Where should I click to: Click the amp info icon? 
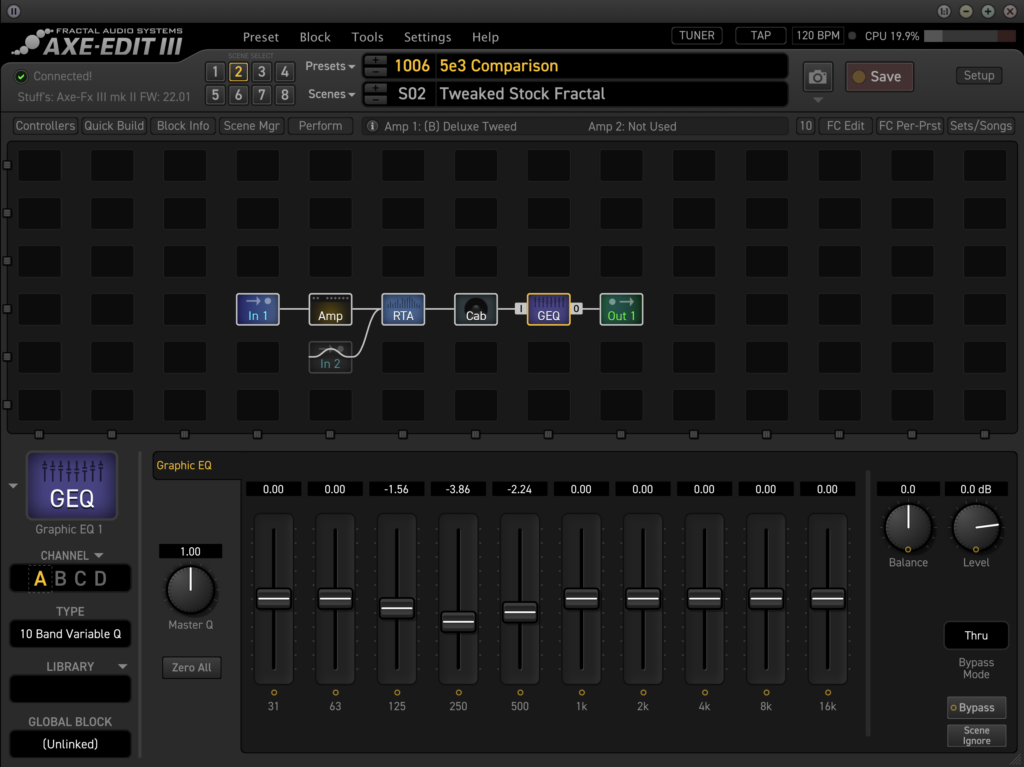click(372, 126)
